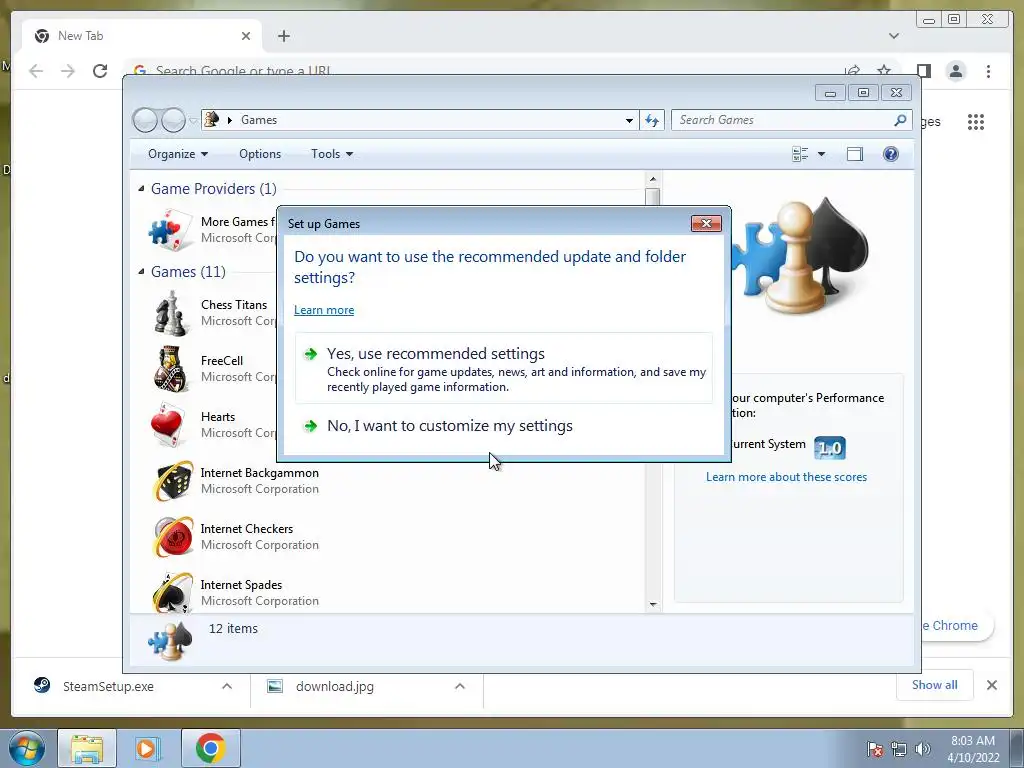Viewport: 1024px width, 768px height.
Task: Close the Set up Games dialog
Action: click(x=706, y=223)
